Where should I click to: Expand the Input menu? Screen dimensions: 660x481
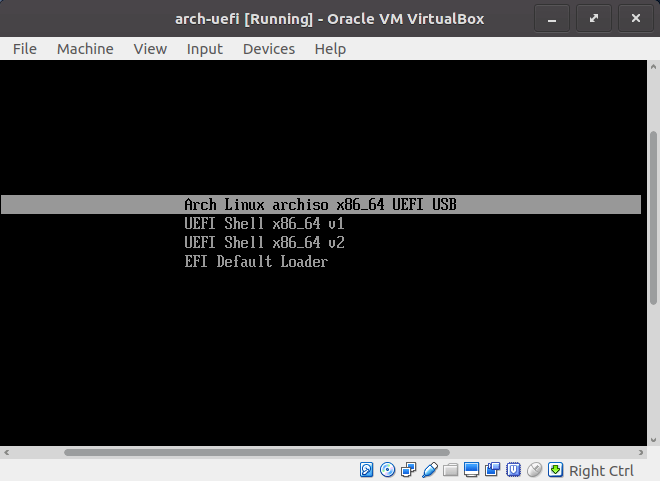pyautogui.click(x=204, y=48)
